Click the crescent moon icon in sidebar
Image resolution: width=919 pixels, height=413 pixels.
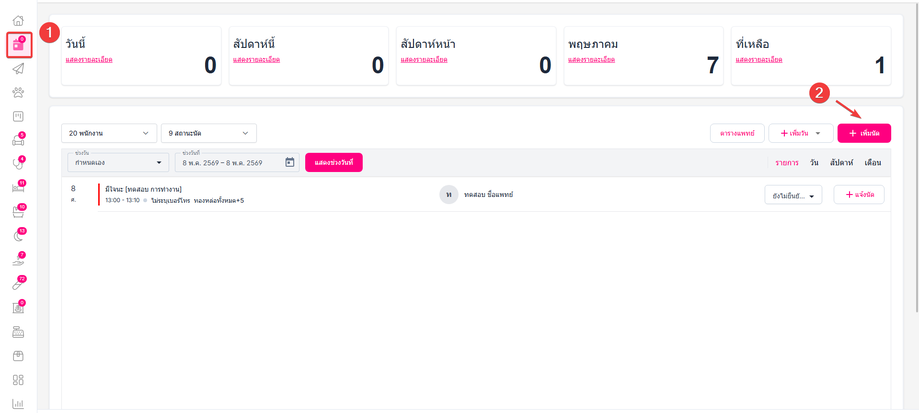pyautogui.click(x=18, y=235)
